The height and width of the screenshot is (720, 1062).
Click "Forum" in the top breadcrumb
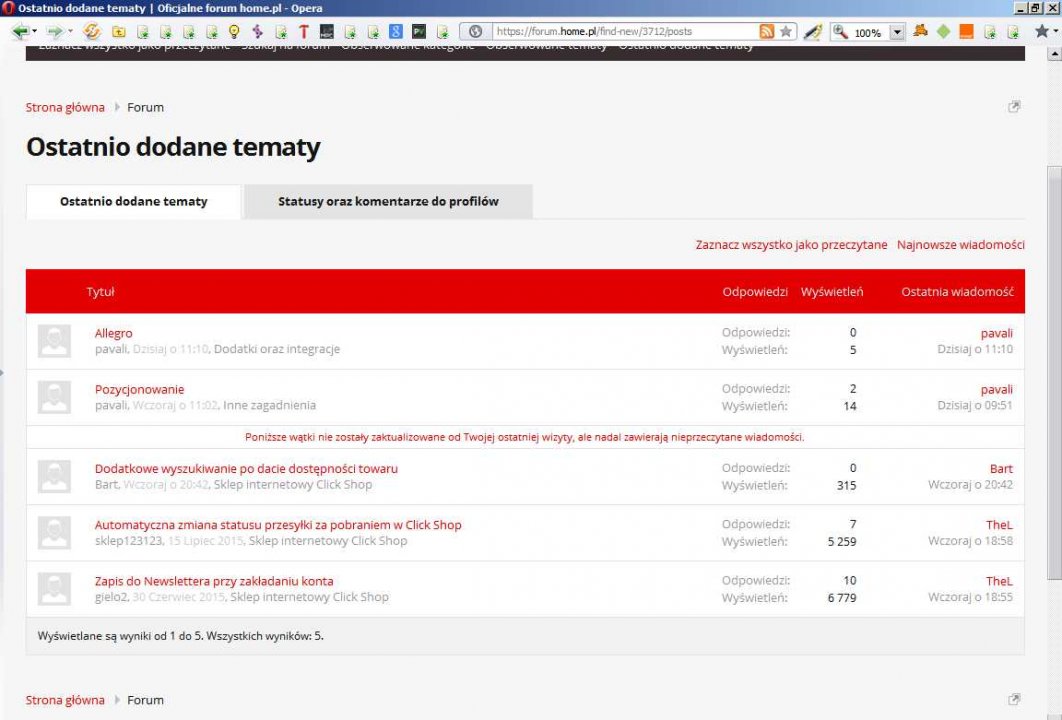click(x=146, y=107)
